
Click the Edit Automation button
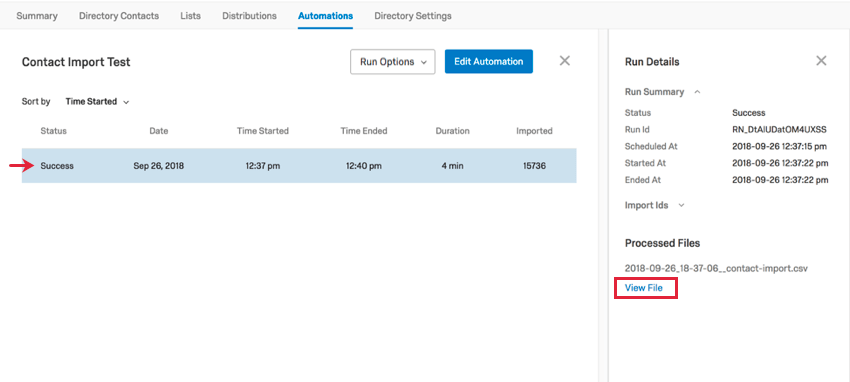(x=488, y=62)
